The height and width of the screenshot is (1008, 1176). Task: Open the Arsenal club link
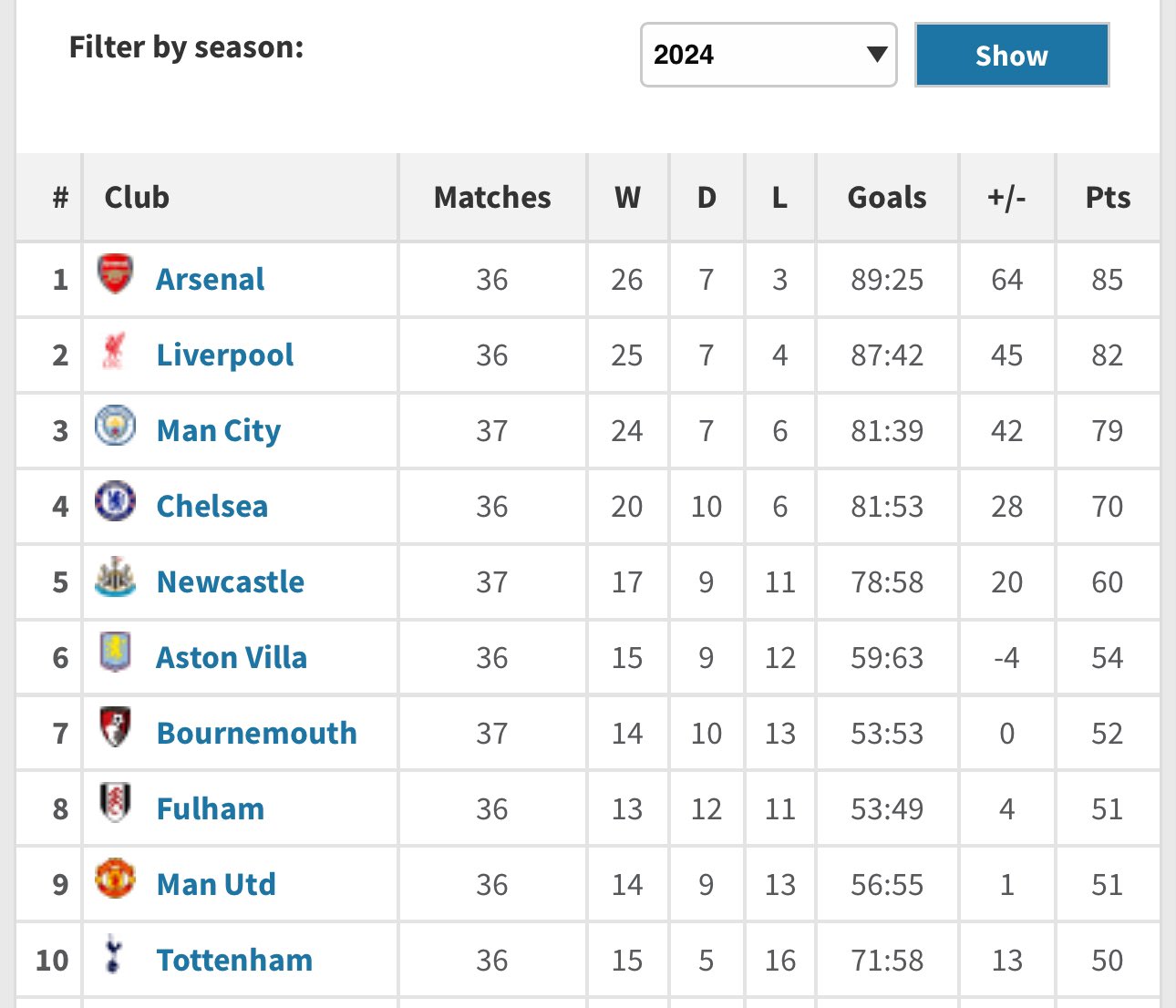(x=211, y=279)
